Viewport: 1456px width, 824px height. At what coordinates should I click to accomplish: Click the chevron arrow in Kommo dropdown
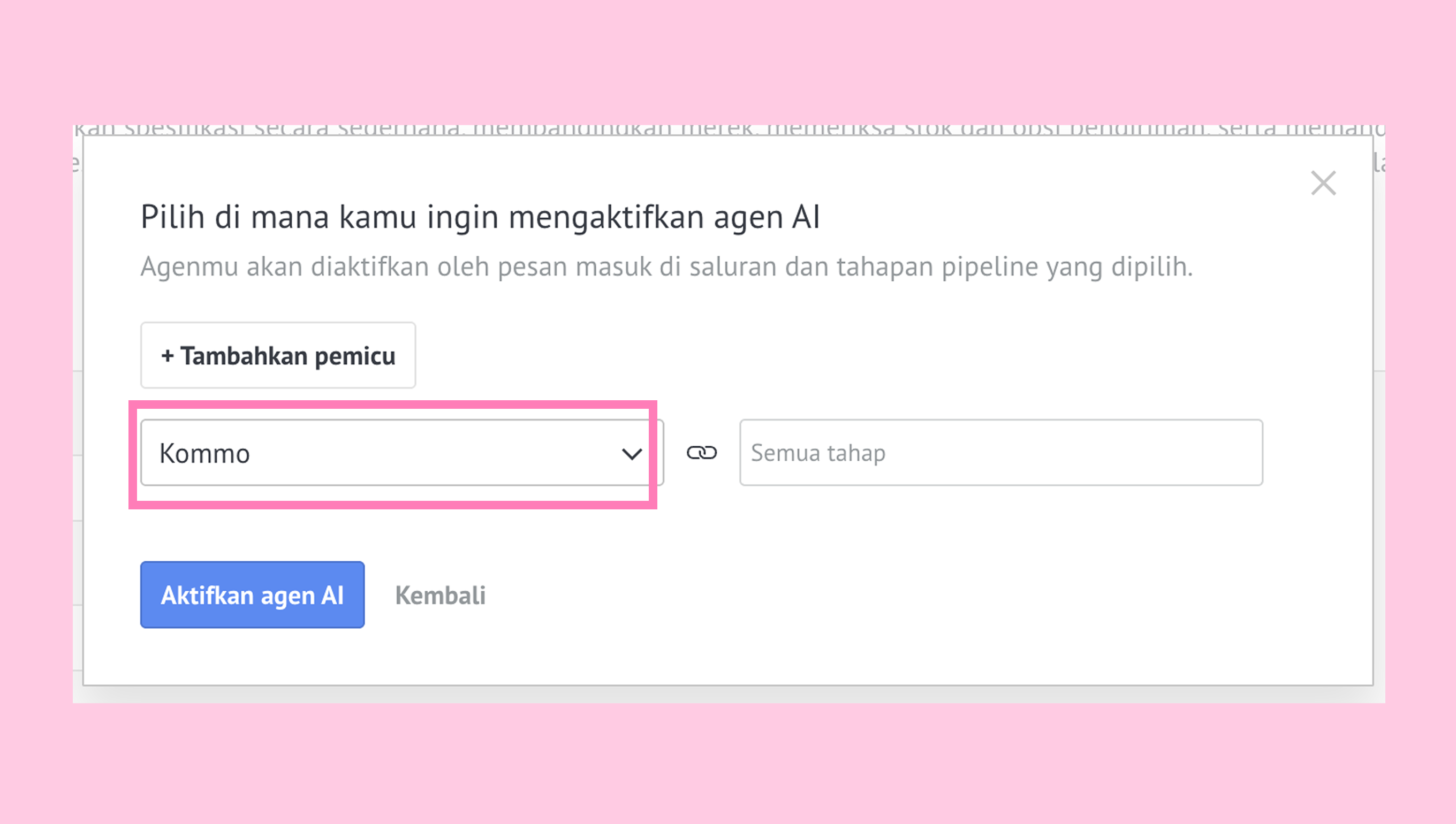click(631, 454)
